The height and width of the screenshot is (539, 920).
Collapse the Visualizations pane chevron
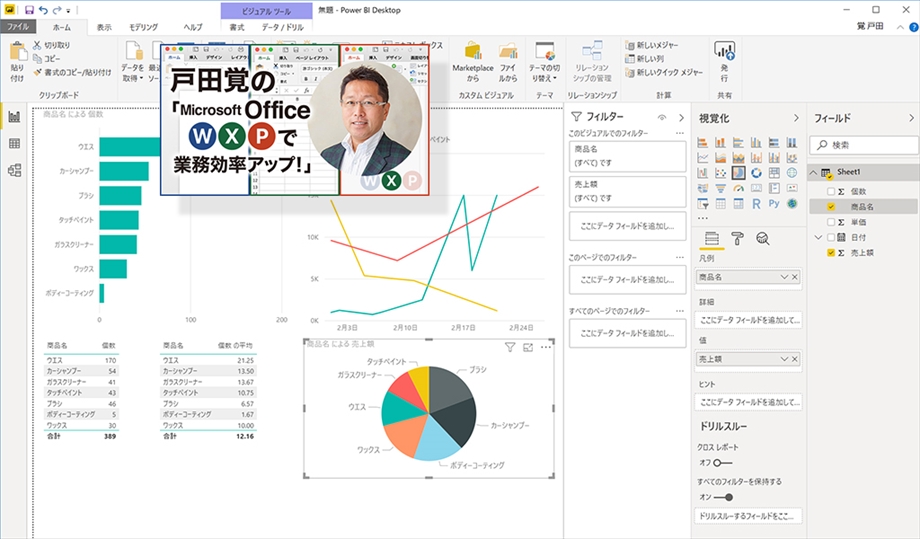(796, 118)
